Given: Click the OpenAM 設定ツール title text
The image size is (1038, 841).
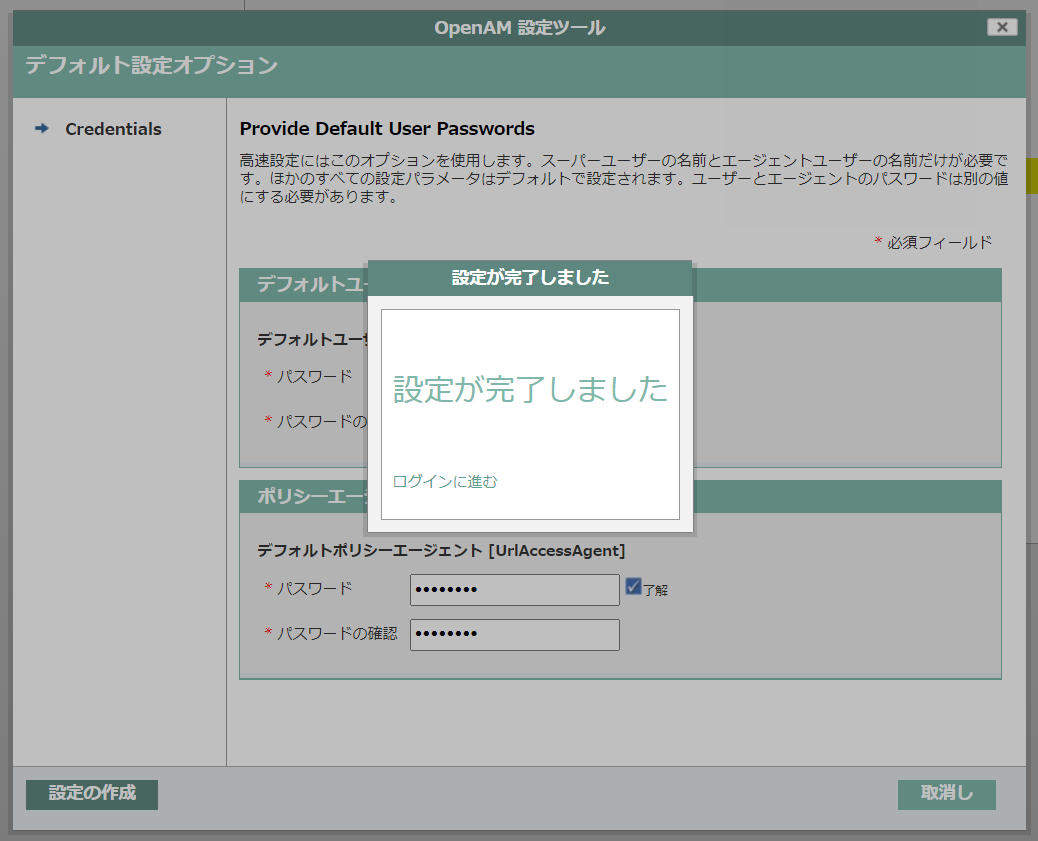Looking at the screenshot, I should [x=520, y=28].
